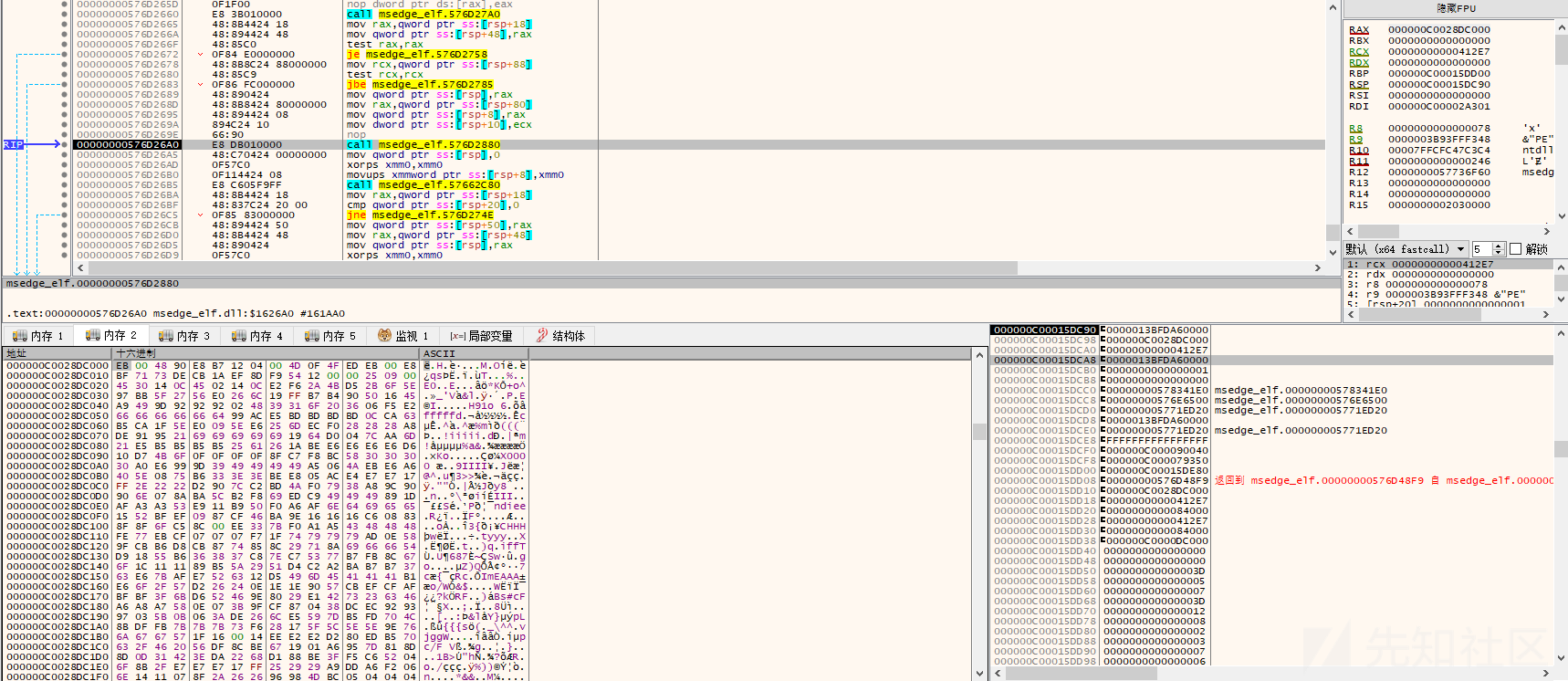Screen dimensions: 1568x681
Task: Click the jbe jump arrow at 576D2683
Action: (201, 84)
